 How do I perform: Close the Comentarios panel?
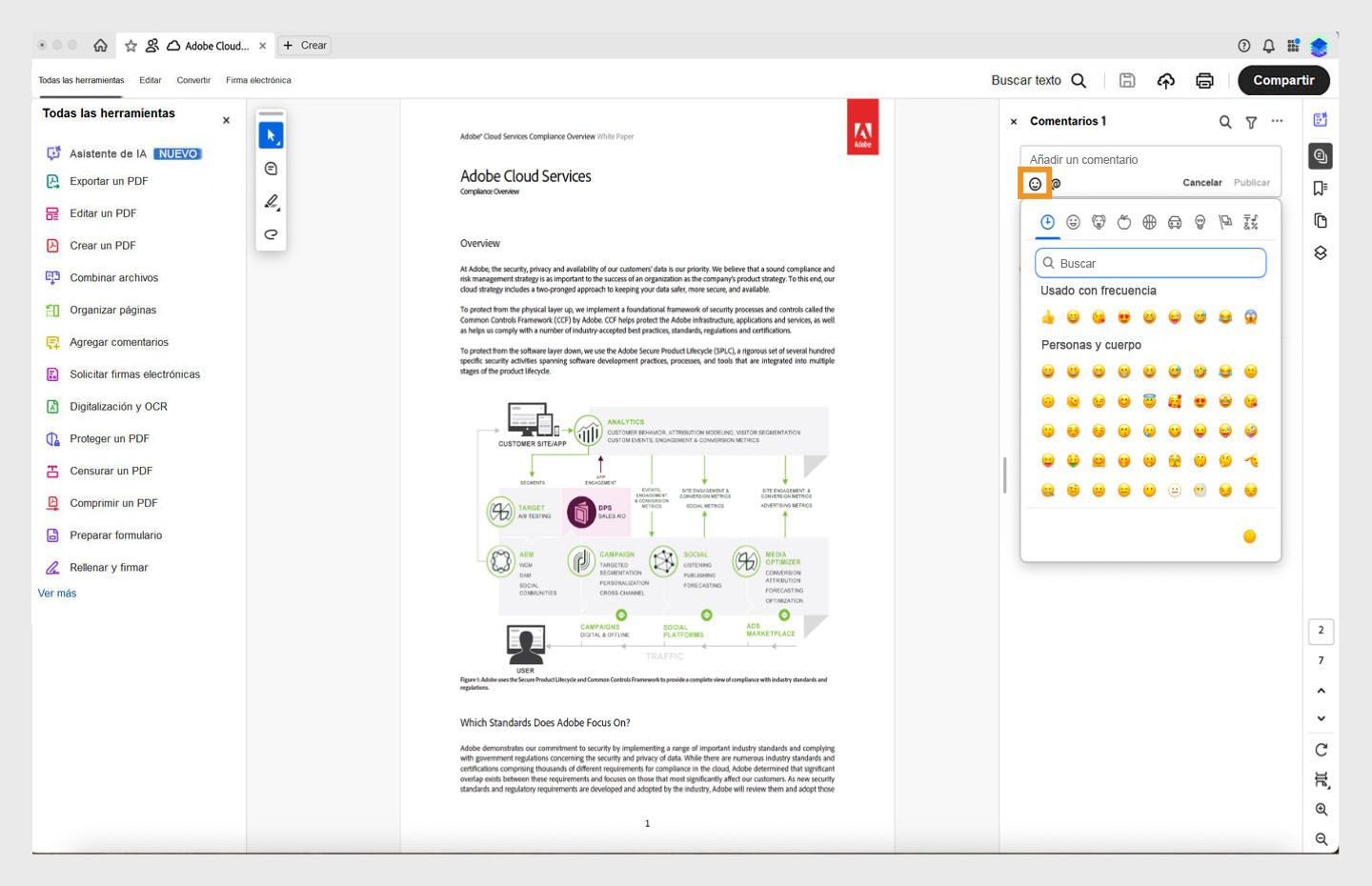point(1014,122)
